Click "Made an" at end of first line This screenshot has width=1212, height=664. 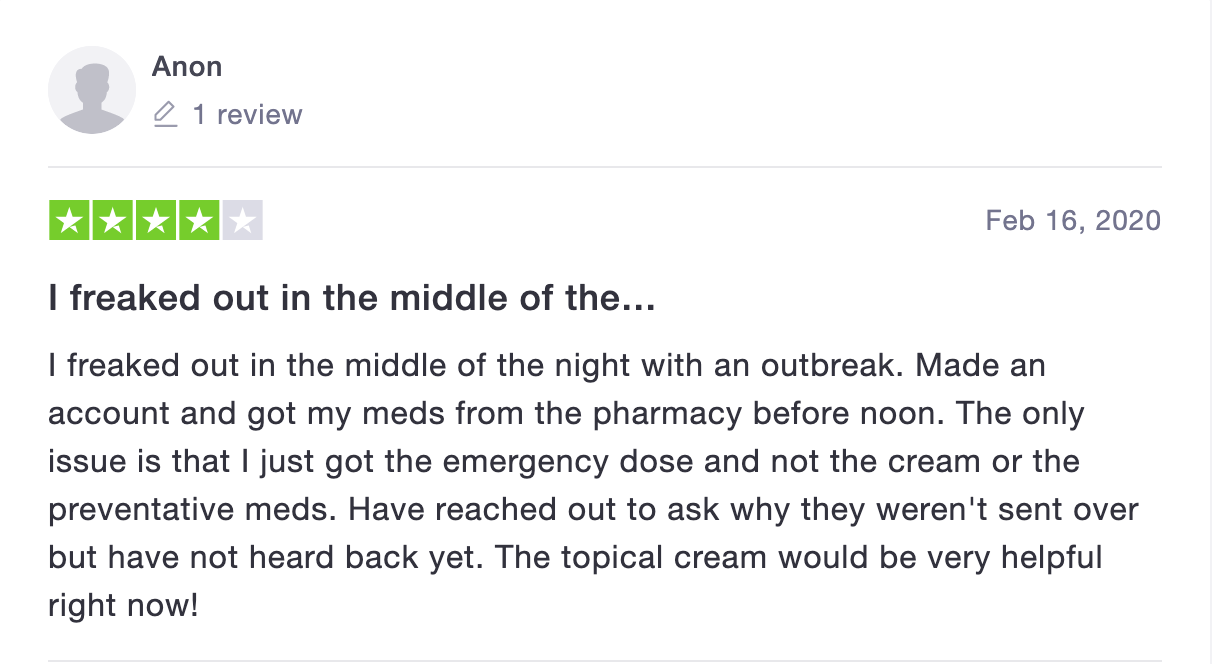[980, 365]
